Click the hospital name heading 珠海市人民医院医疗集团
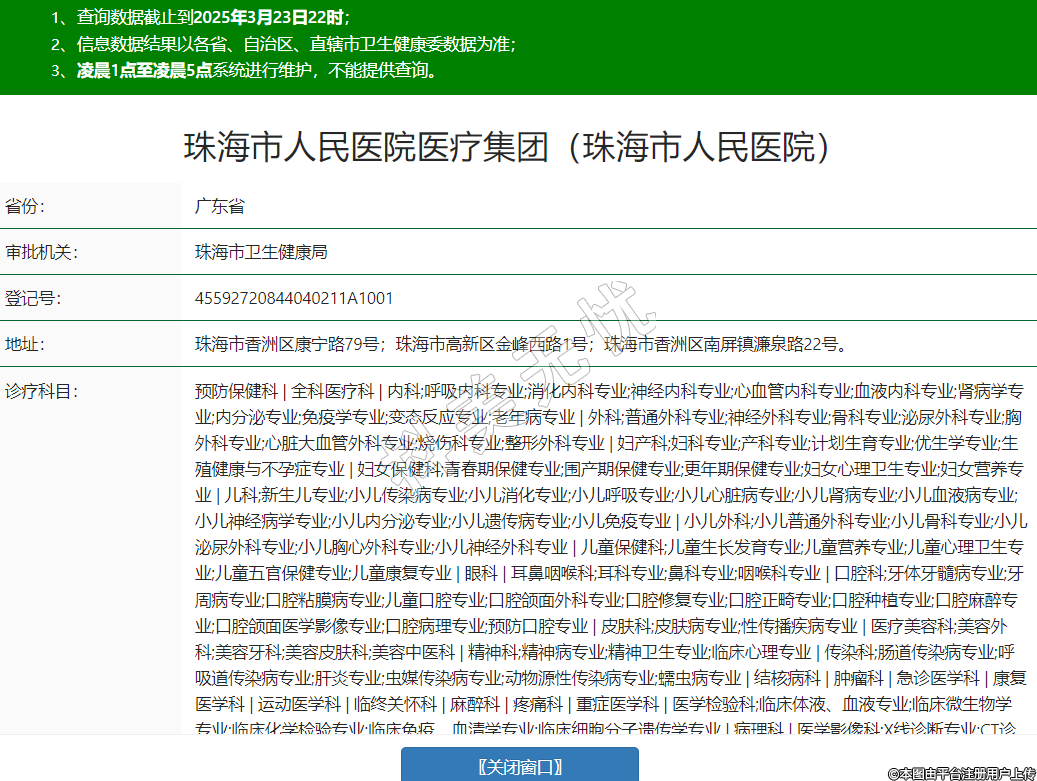This screenshot has width=1037, height=781. (x=508, y=149)
